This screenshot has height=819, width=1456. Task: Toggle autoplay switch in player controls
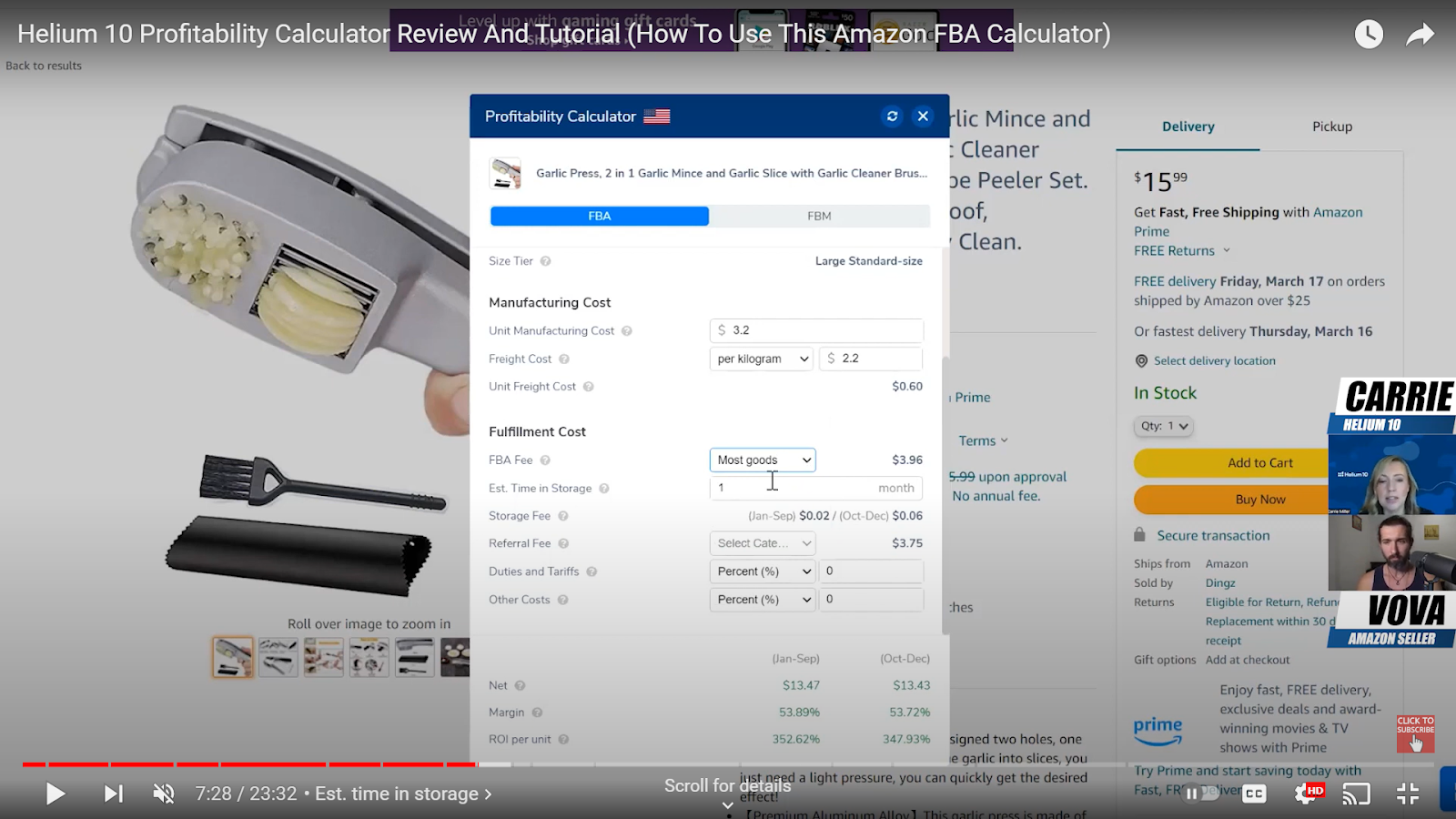1201,794
